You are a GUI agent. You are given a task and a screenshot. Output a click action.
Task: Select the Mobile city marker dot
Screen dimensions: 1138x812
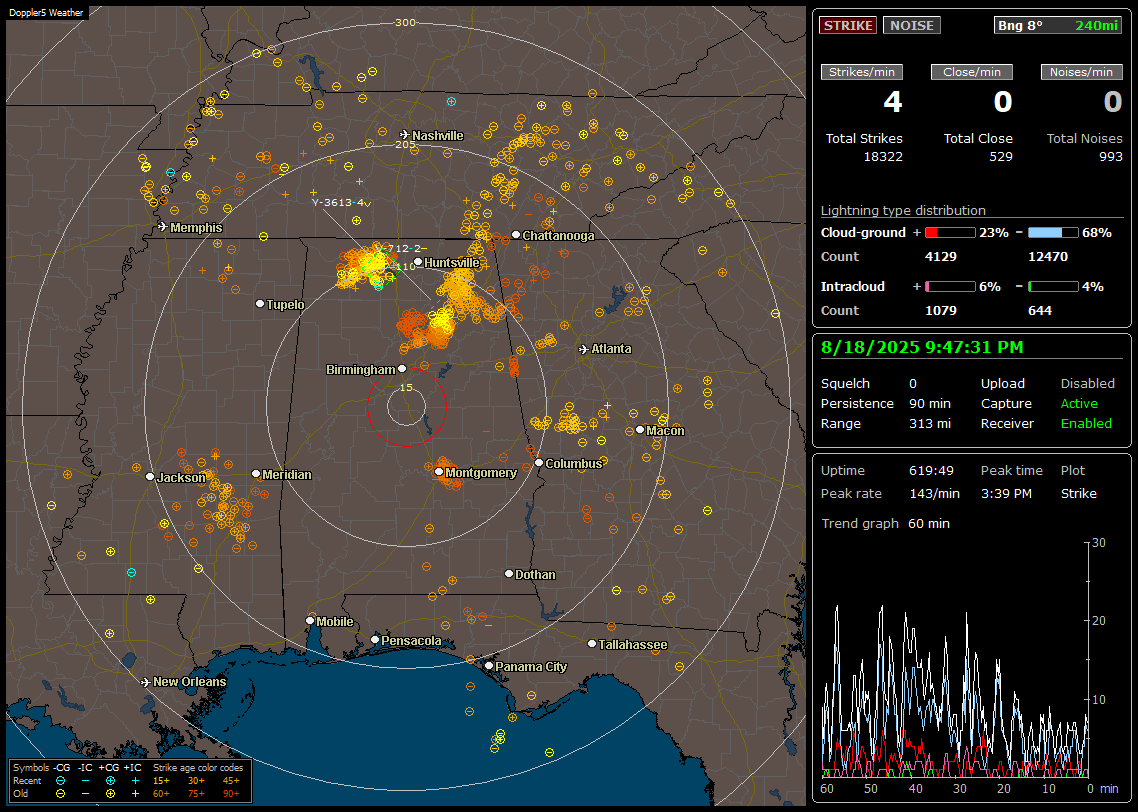(x=310, y=620)
